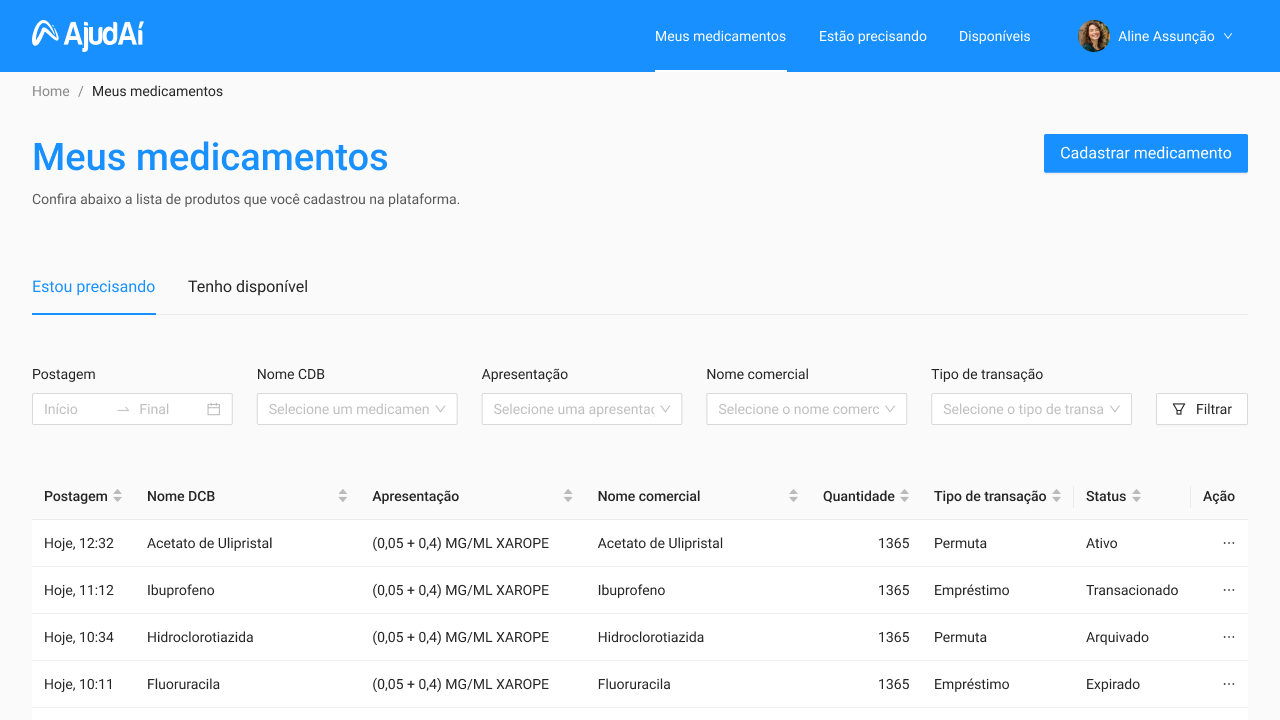The image size is (1280, 720).
Task: Sort table by Tipo de transação column
Action: coord(1056,496)
